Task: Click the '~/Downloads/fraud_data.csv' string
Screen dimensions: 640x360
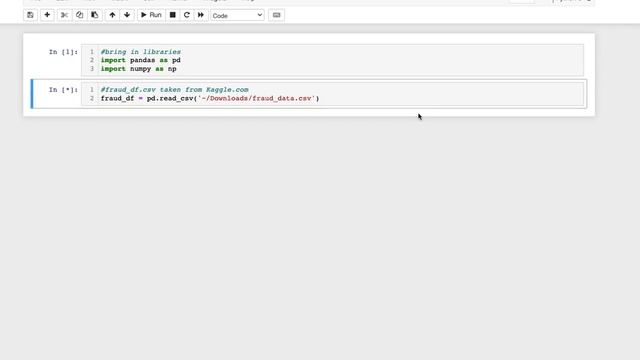Action: click(256, 98)
